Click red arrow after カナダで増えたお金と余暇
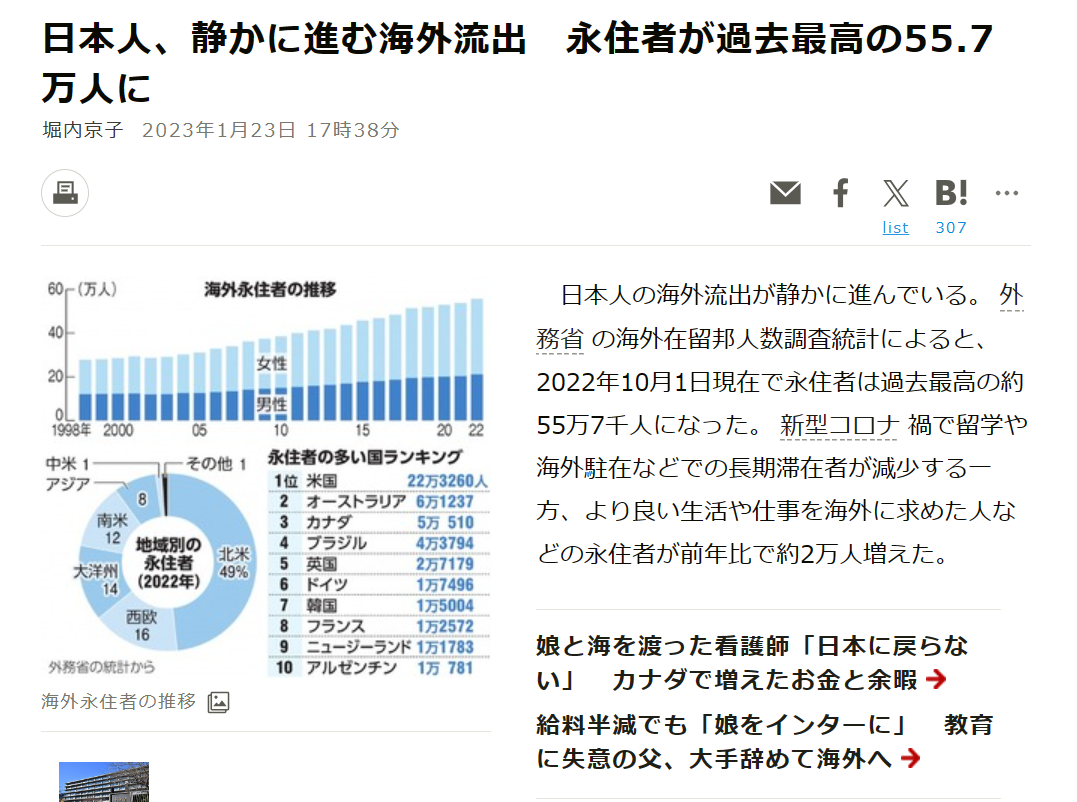1077x802 pixels. pyautogui.click(x=936, y=681)
